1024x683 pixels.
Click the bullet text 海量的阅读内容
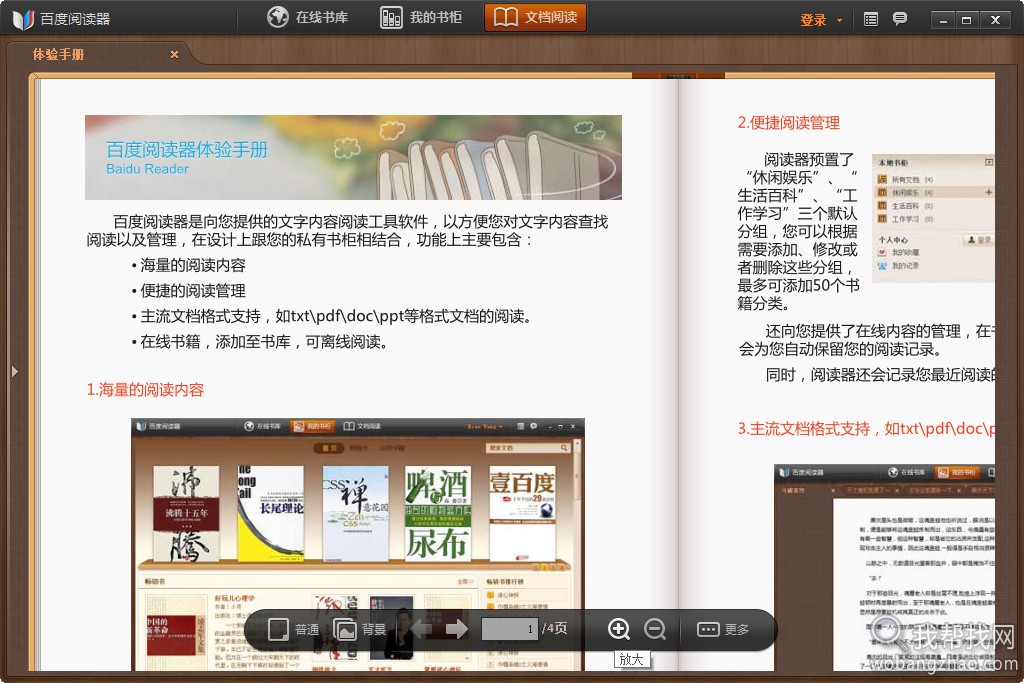pos(193,265)
